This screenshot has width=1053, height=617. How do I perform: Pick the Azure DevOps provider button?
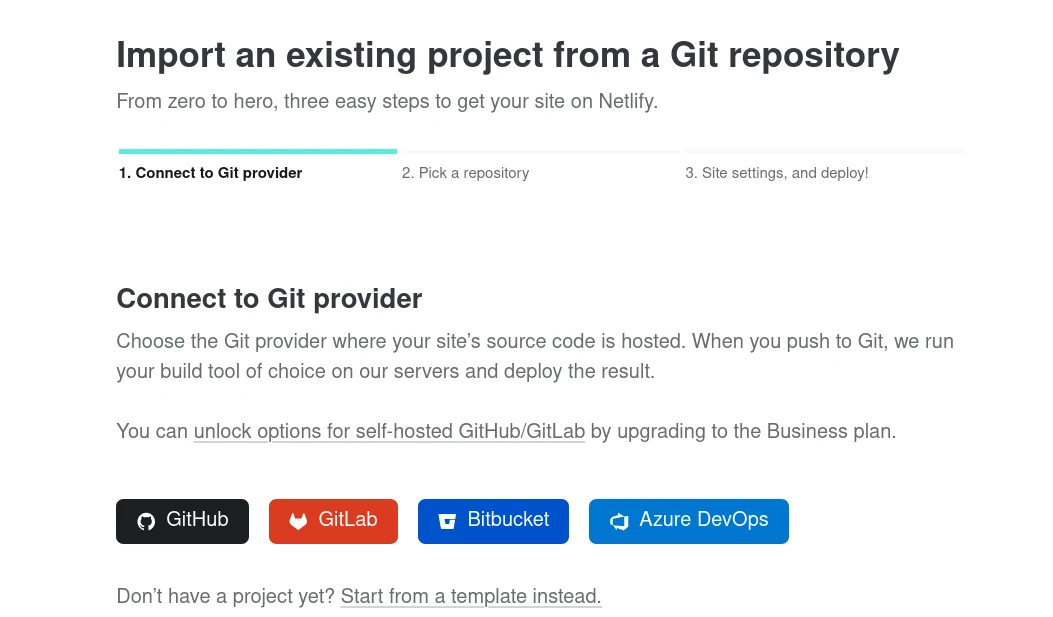pyautogui.click(x=703, y=520)
